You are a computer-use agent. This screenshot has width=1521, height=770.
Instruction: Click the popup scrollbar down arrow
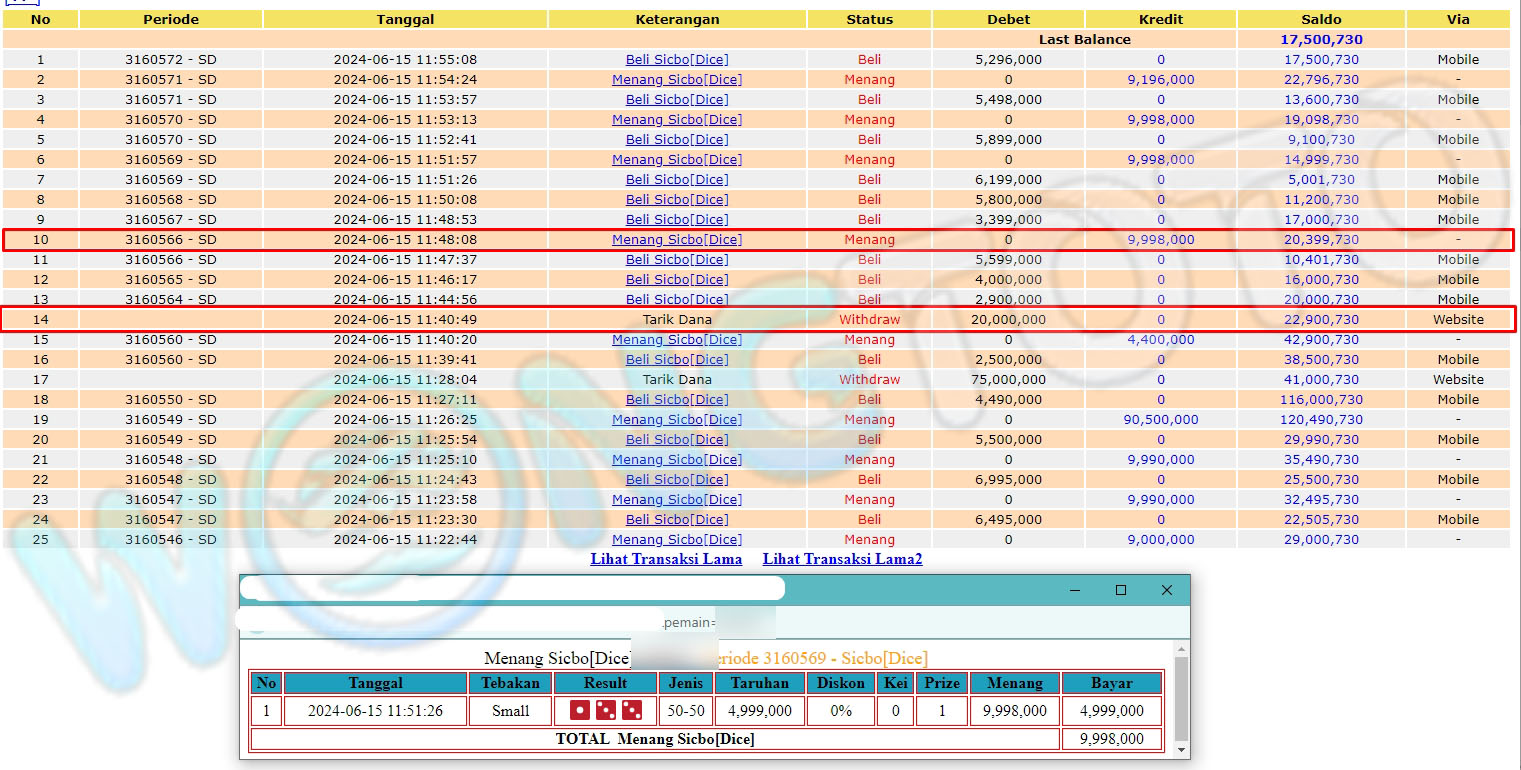(1182, 749)
